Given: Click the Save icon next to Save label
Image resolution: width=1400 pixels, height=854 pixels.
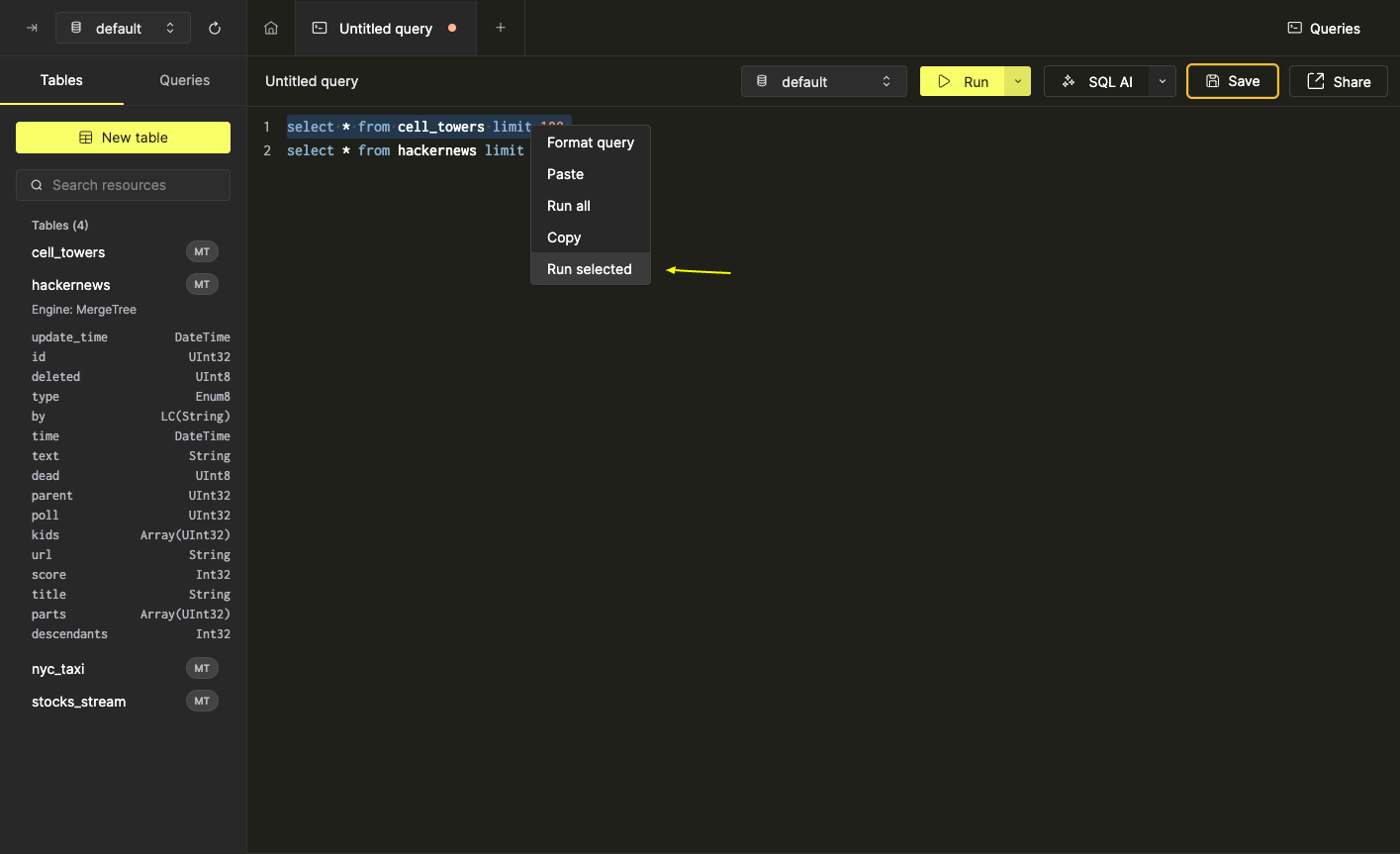Looking at the screenshot, I should [x=1214, y=81].
